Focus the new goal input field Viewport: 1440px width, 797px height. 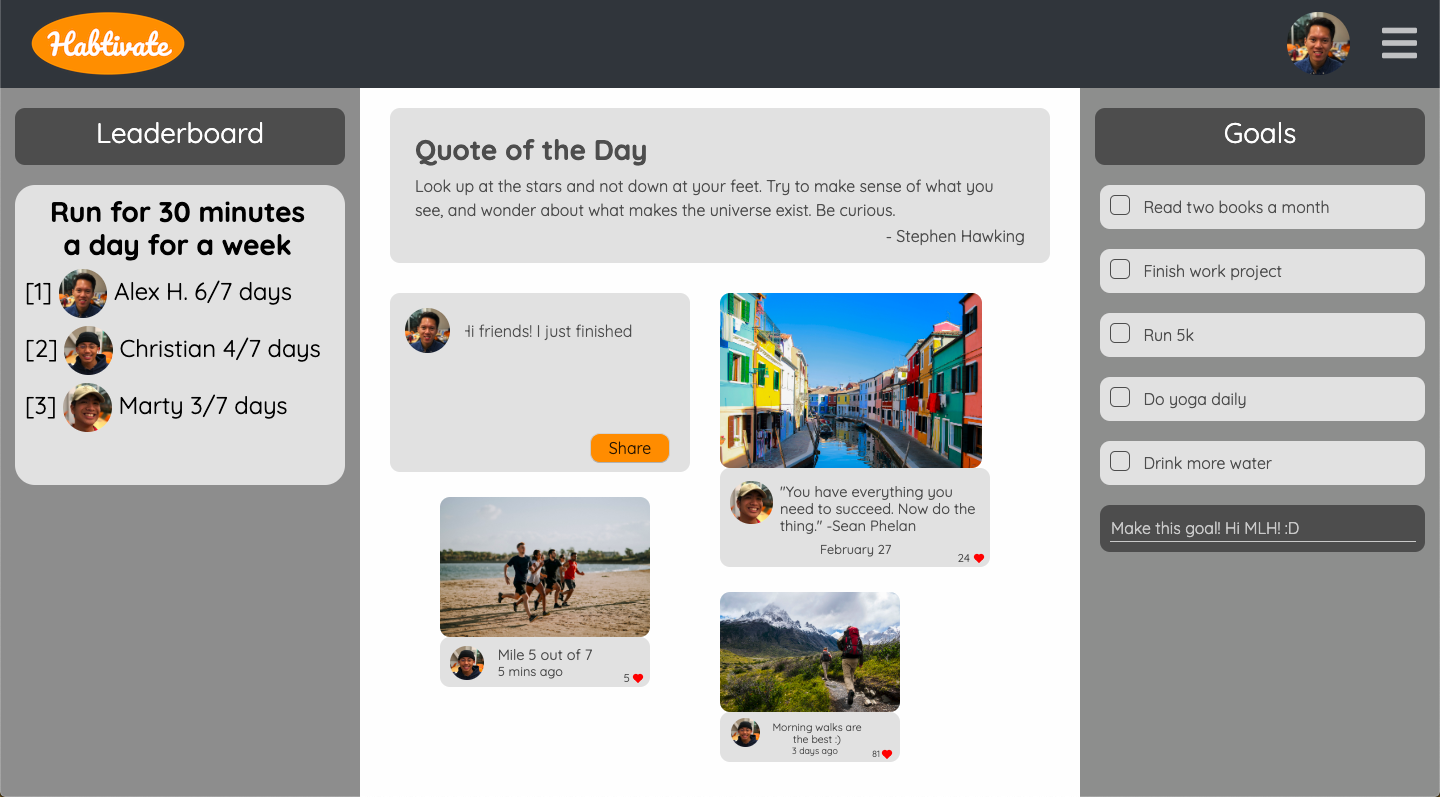coord(1263,528)
